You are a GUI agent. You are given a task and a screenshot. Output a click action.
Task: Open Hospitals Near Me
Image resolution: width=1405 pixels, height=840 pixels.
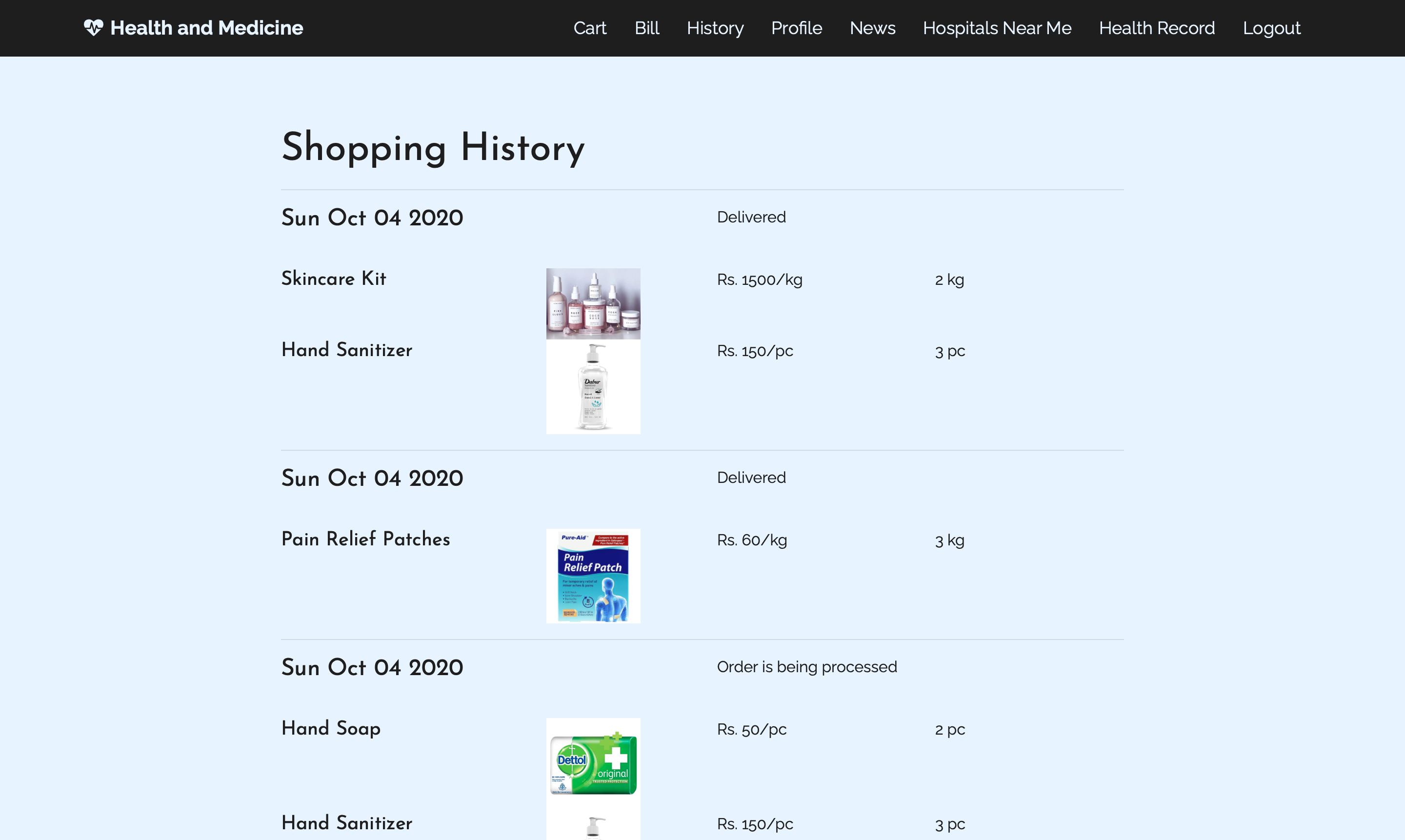pyautogui.click(x=996, y=28)
